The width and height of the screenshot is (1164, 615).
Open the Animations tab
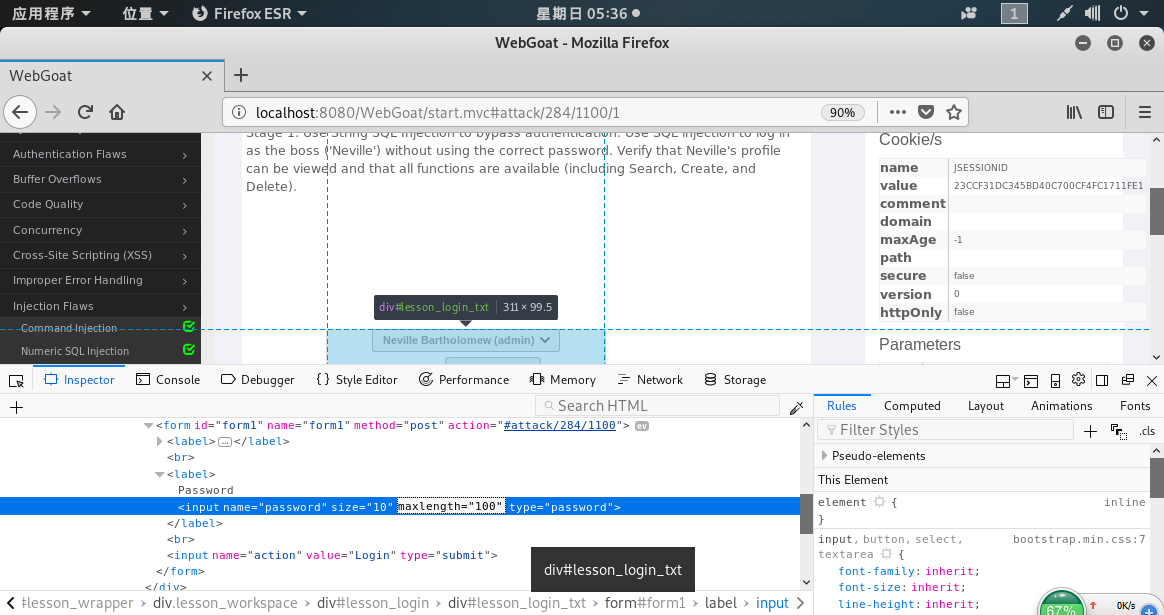1061,406
